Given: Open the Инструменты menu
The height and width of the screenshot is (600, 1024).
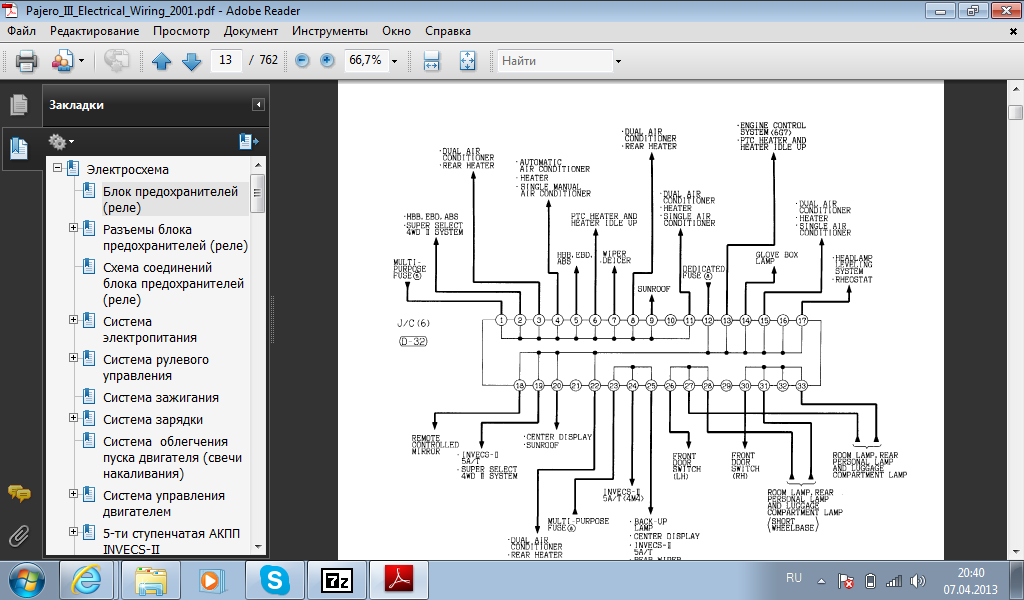Looking at the screenshot, I should [x=329, y=31].
